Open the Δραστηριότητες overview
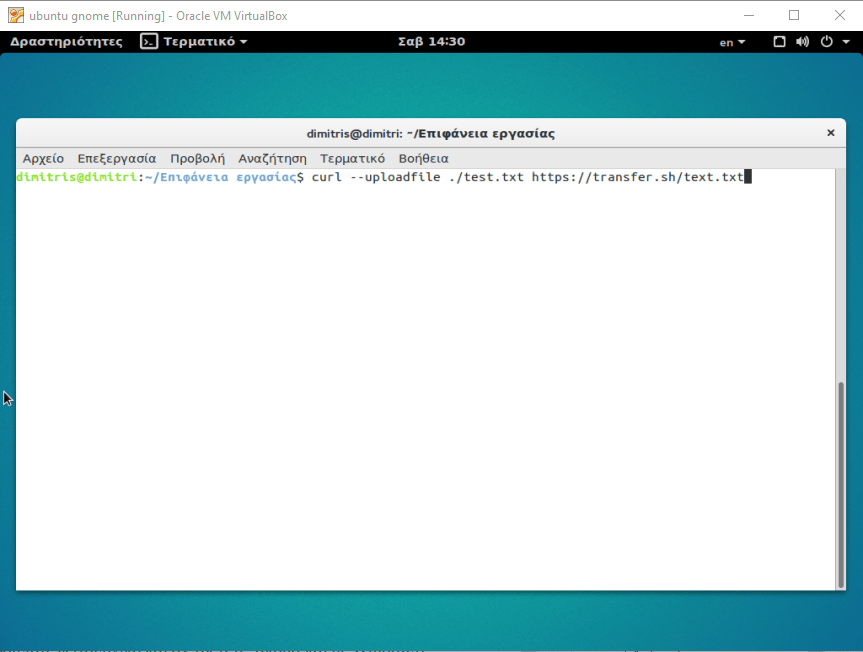The height and width of the screenshot is (652, 863). pyautogui.click(x=66, y=42)
